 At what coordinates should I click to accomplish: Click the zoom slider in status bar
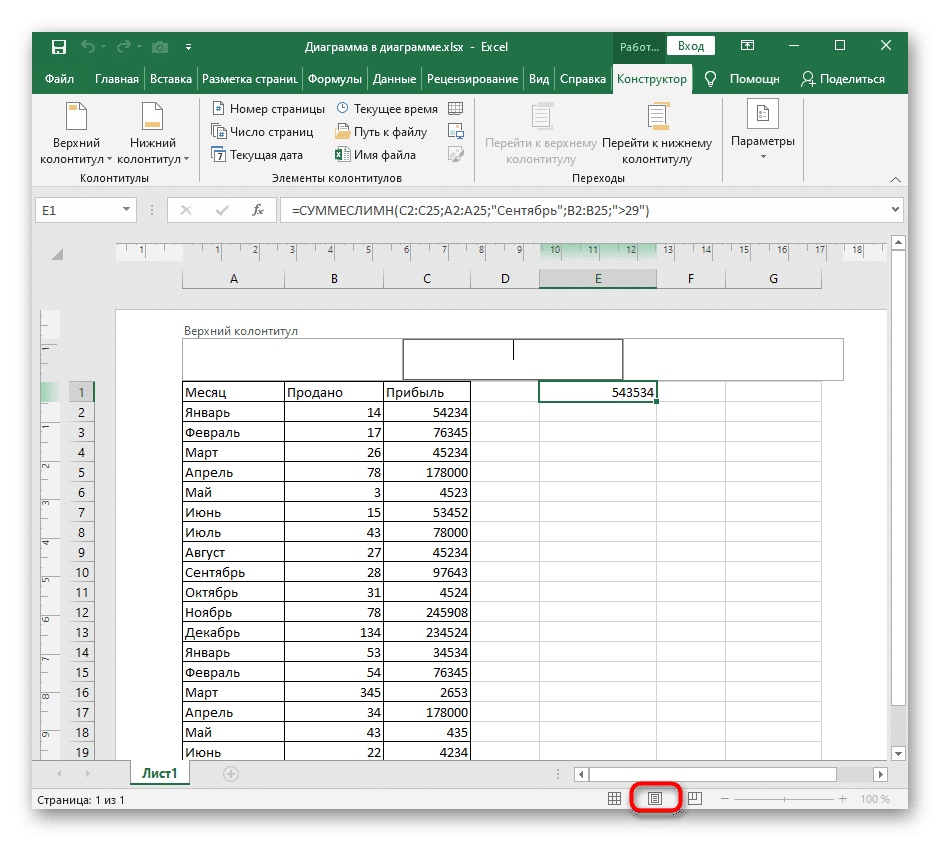click(785, 799)
